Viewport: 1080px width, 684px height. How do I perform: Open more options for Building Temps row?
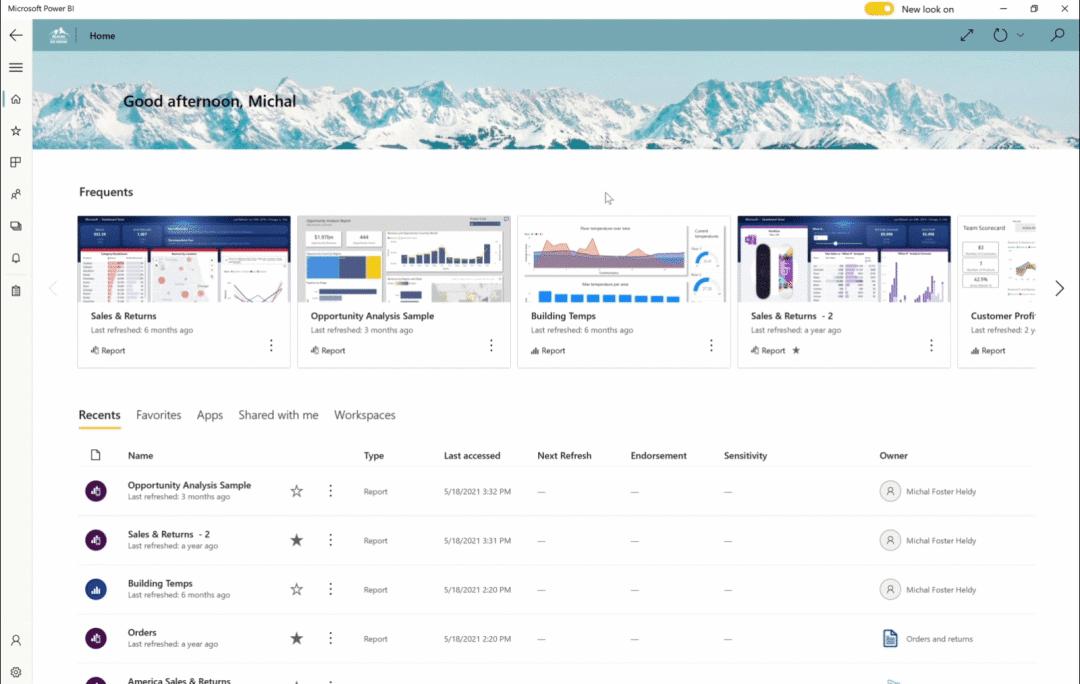tap(331, 589)
